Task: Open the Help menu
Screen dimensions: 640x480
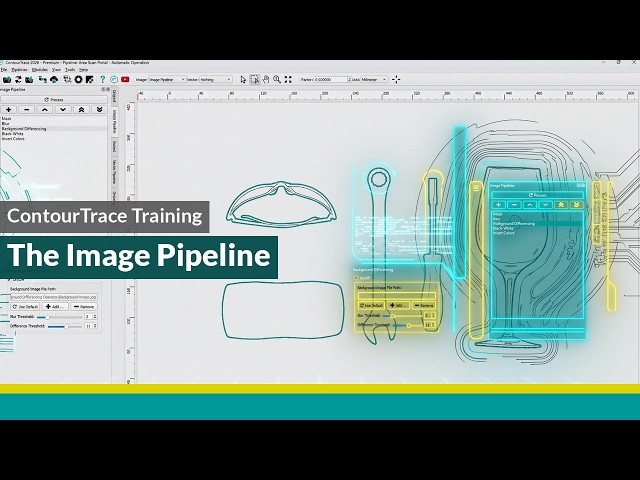Action: [x=83, y=70]
